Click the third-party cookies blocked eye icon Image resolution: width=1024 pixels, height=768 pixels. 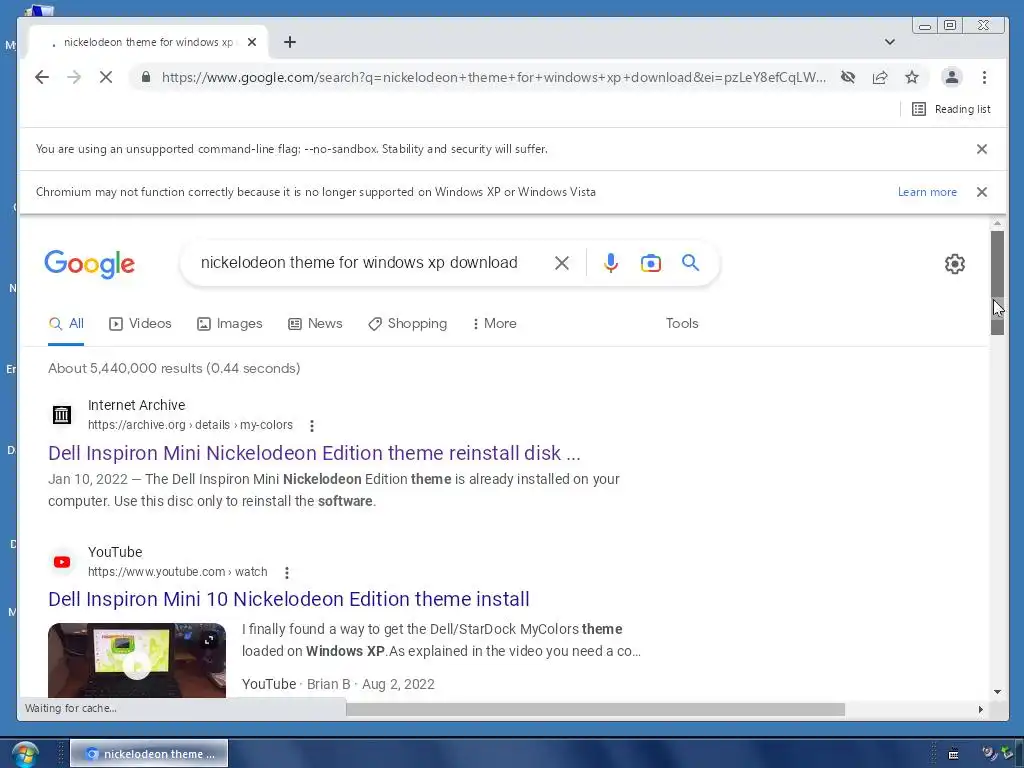(848, 77)
